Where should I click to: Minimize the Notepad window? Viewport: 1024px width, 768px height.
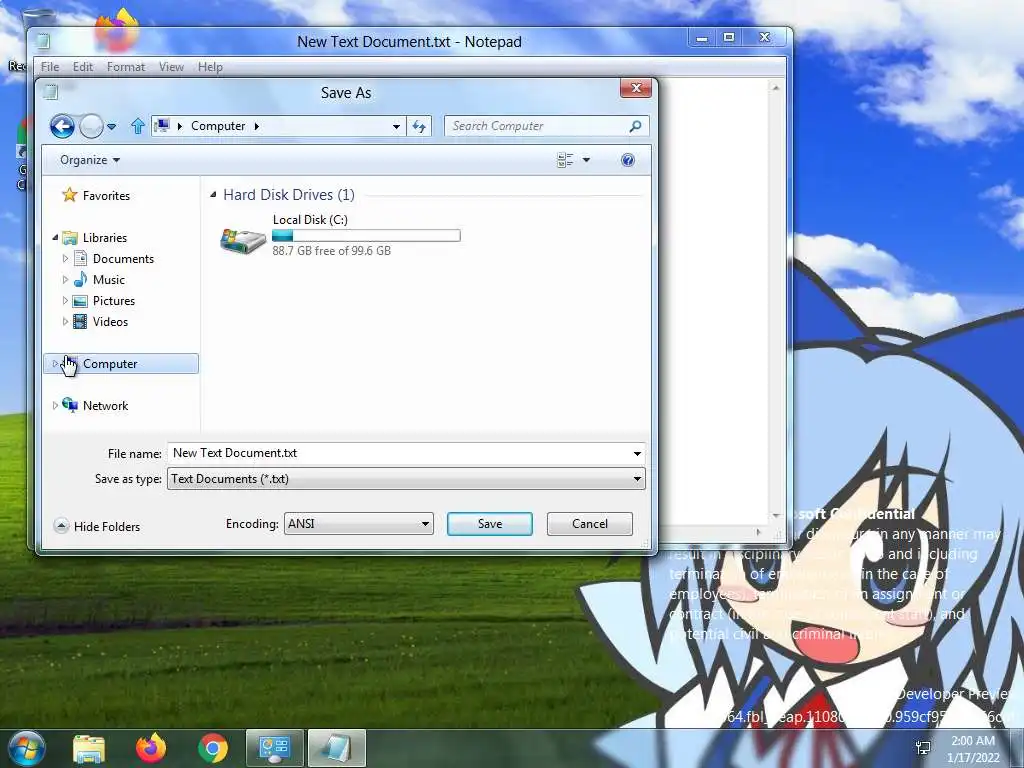click(x=702, y=39)
